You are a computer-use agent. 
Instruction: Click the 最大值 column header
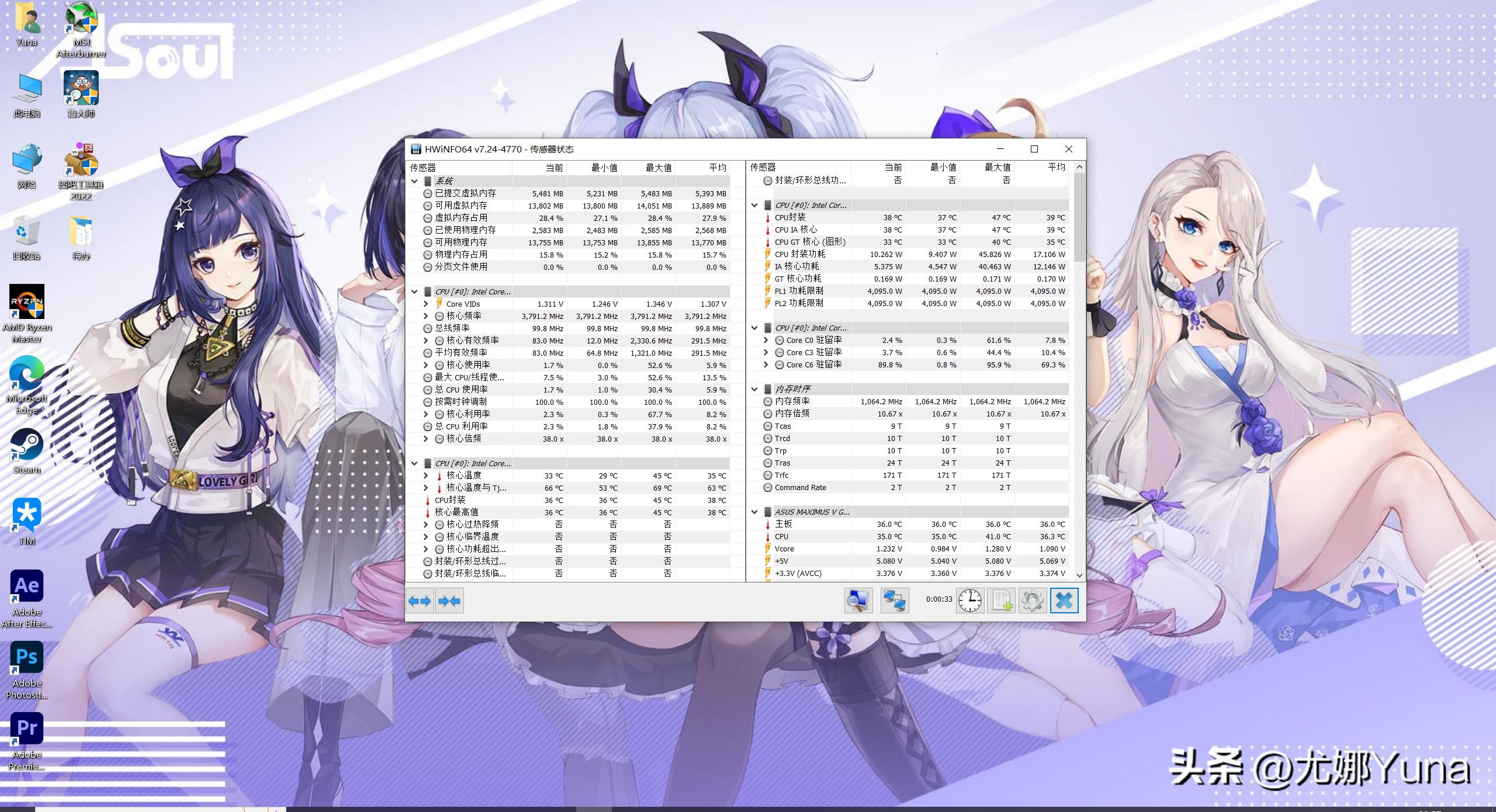[658, 168]
